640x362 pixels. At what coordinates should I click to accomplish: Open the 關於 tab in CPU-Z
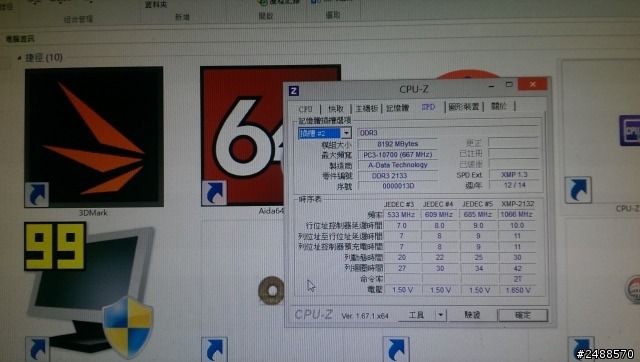pos(499,106)
